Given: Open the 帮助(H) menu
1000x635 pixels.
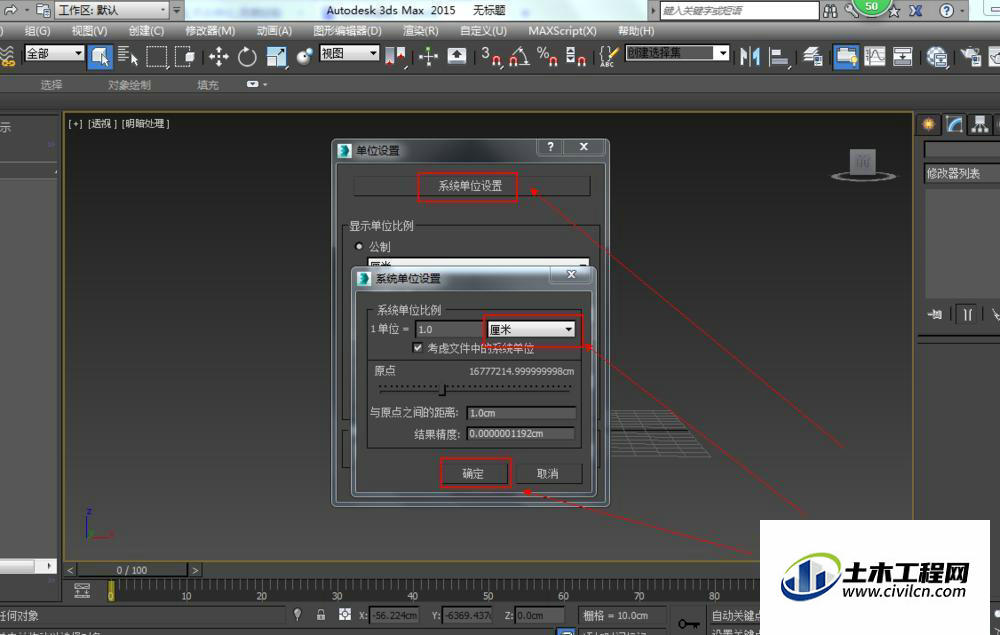Looking at the screenshot, I should click(x=636, y=31).
